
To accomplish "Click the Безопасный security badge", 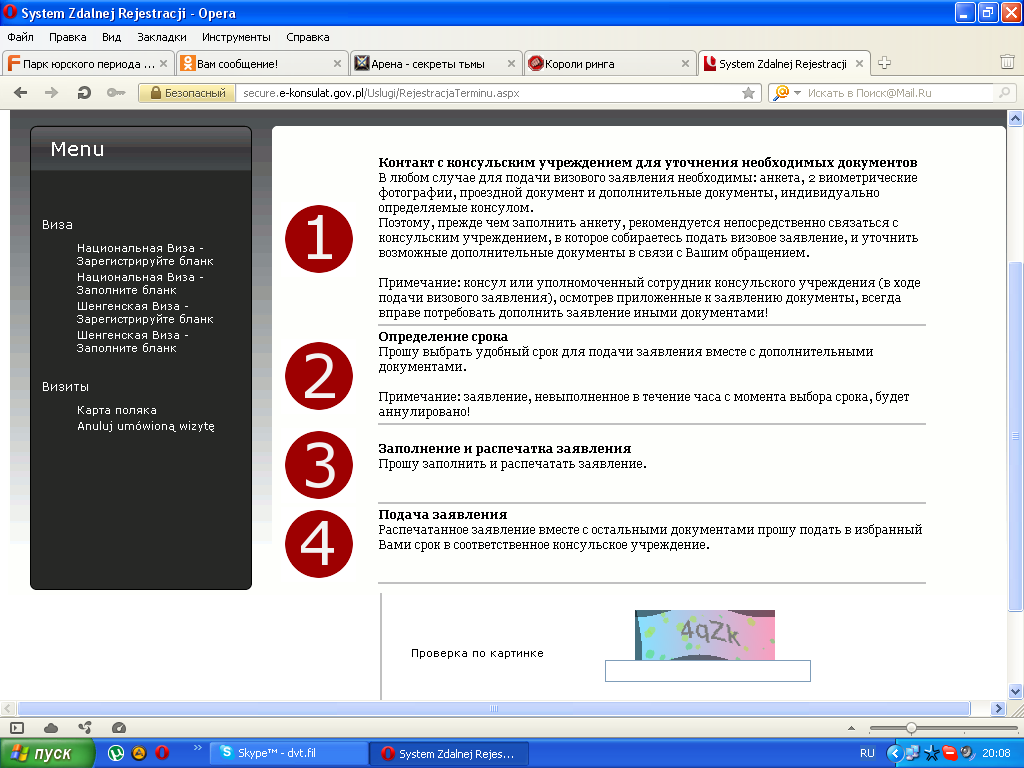I will pos(187,93).
